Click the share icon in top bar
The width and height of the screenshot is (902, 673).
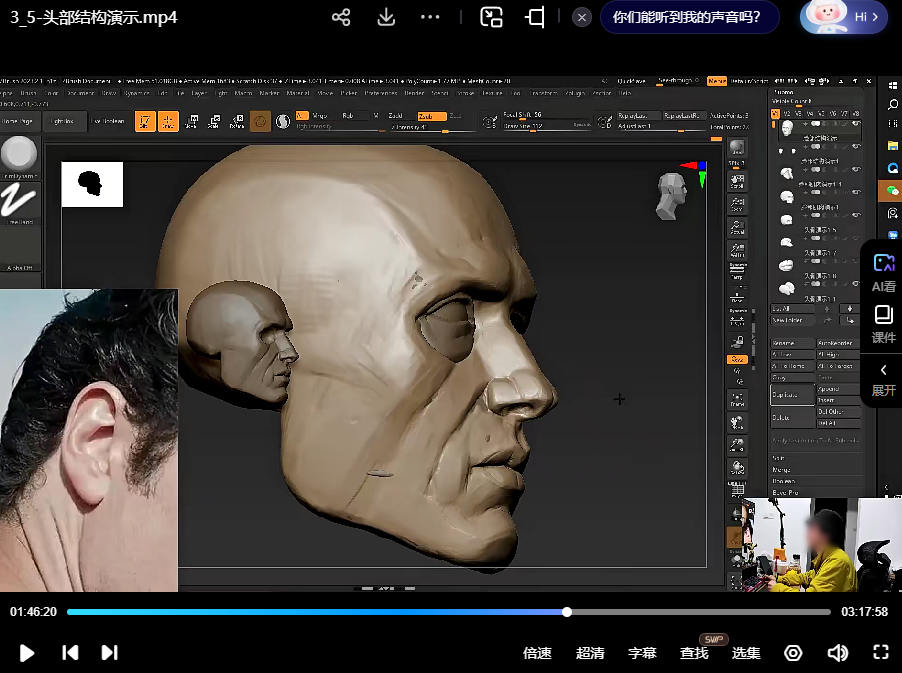(x=341, y=17)
